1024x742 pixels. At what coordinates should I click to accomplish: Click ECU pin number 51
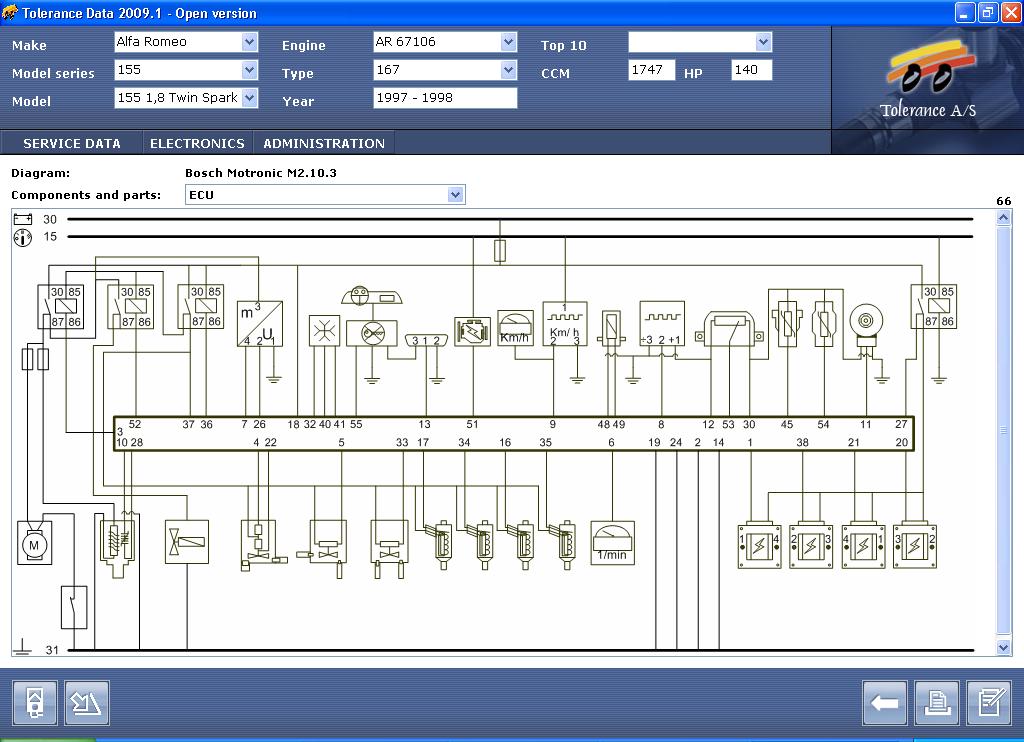(472, 424)
